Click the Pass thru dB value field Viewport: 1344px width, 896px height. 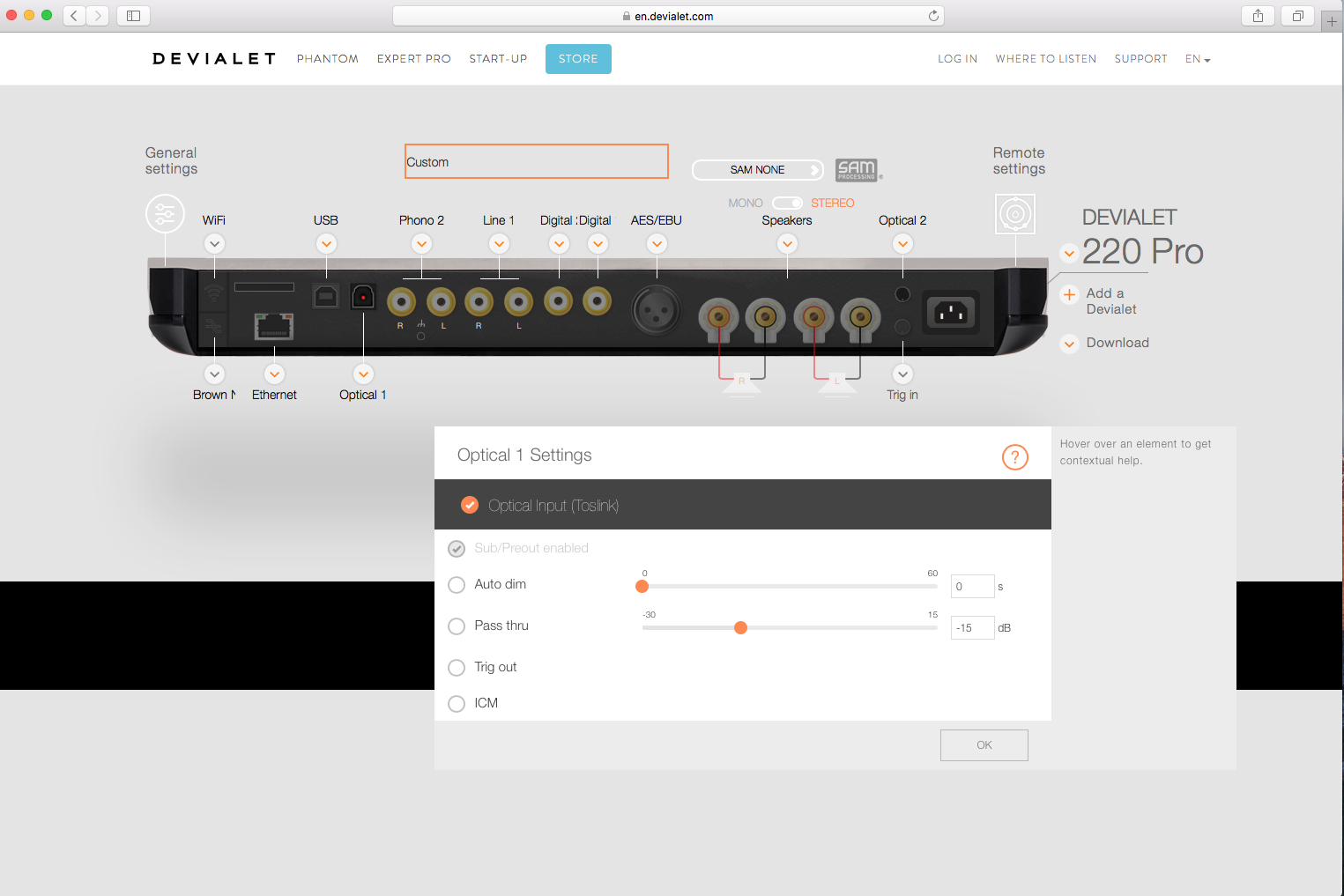[973, 628]
